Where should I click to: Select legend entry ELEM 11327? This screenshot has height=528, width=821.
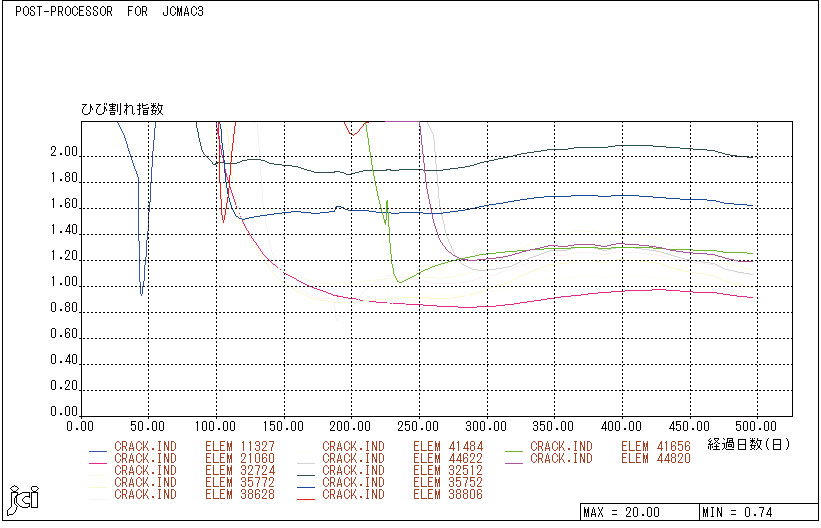point(240,447)
